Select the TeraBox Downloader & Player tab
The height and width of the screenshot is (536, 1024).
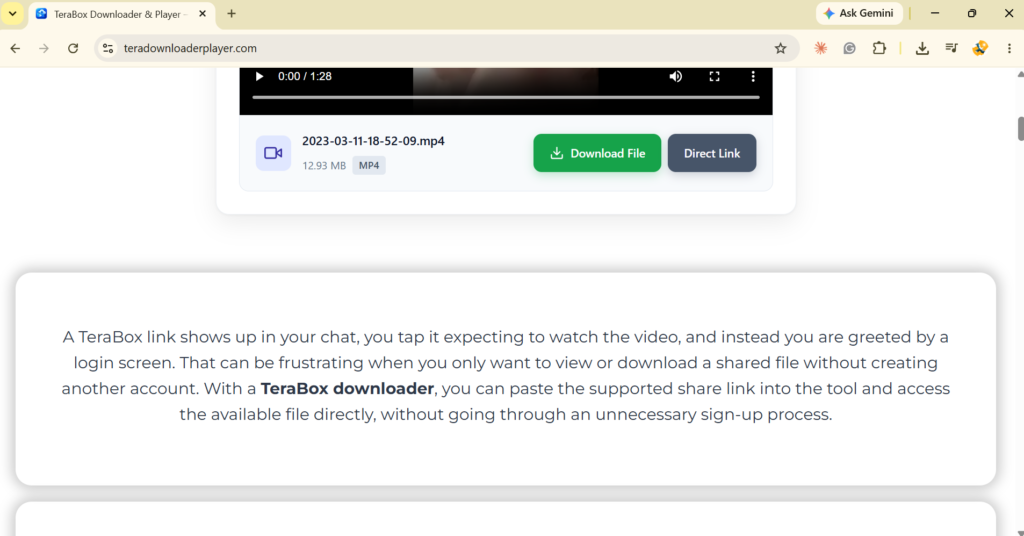coord(121,14)
